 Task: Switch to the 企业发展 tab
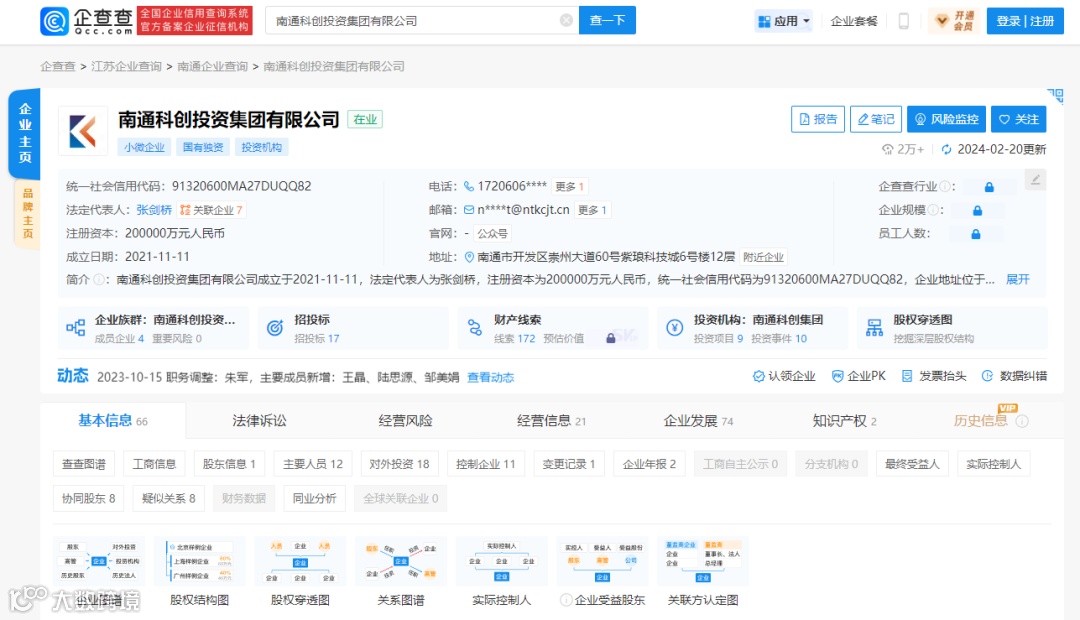(698, 421)
